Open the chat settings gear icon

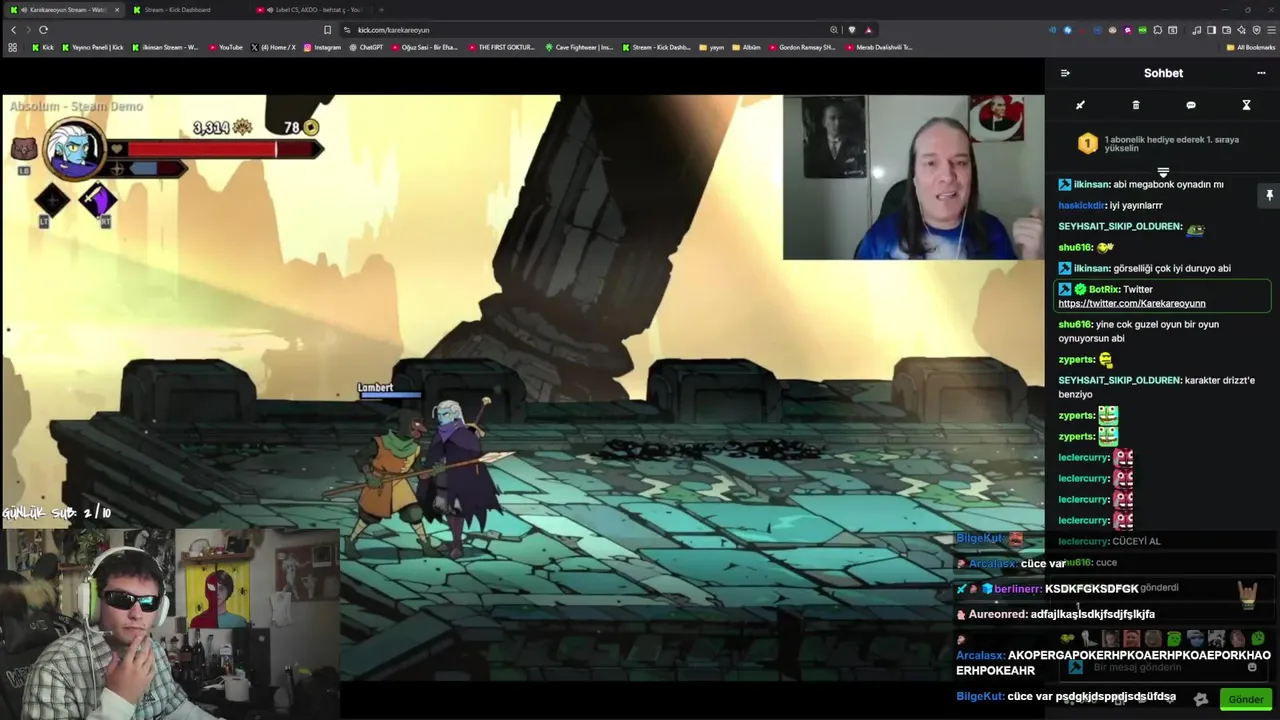pyautogui.click(x=1201, y=699)
